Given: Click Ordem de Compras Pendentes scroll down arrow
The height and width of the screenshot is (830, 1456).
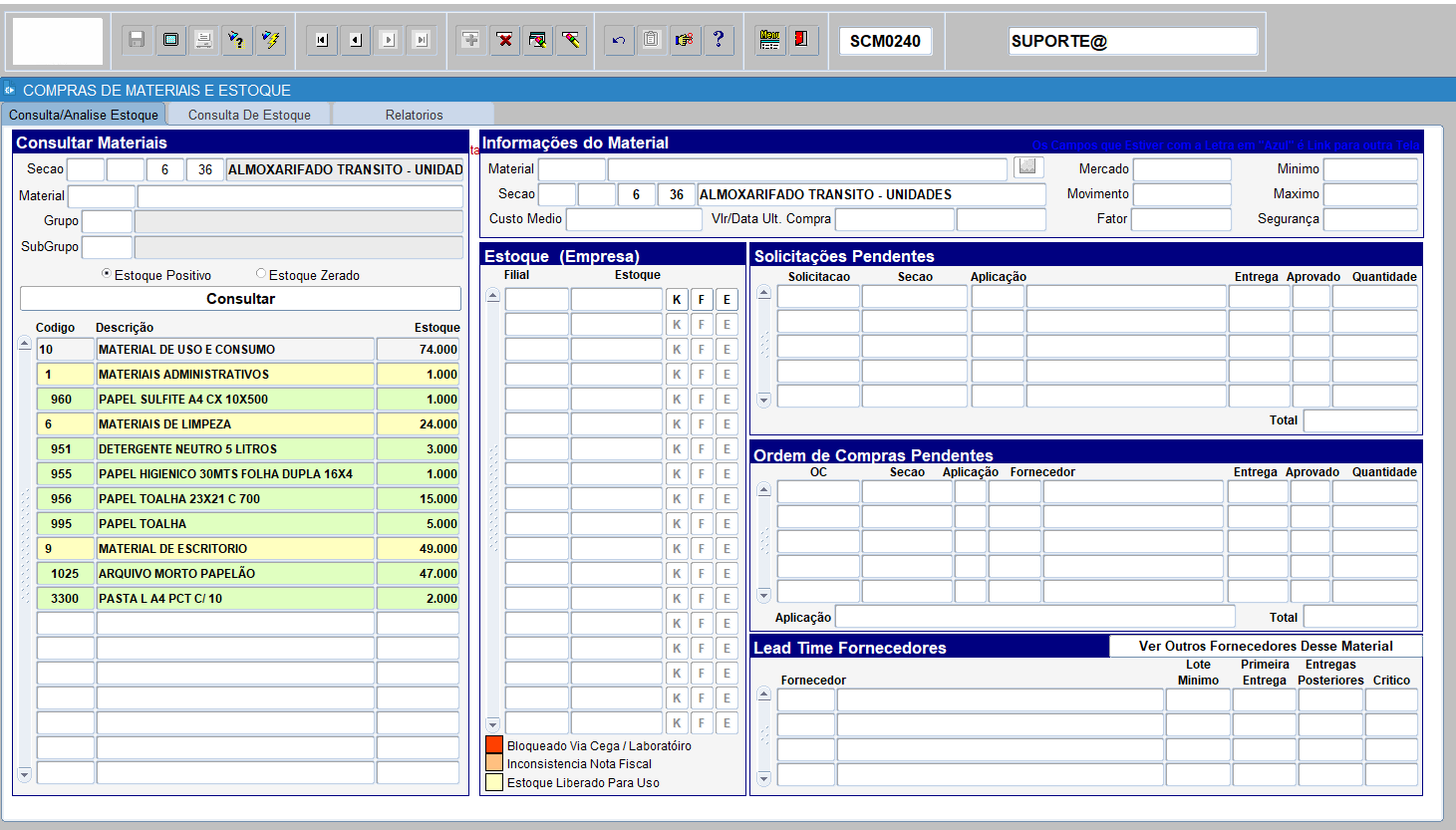Looking at the screenshot, I should click(764, 595).
